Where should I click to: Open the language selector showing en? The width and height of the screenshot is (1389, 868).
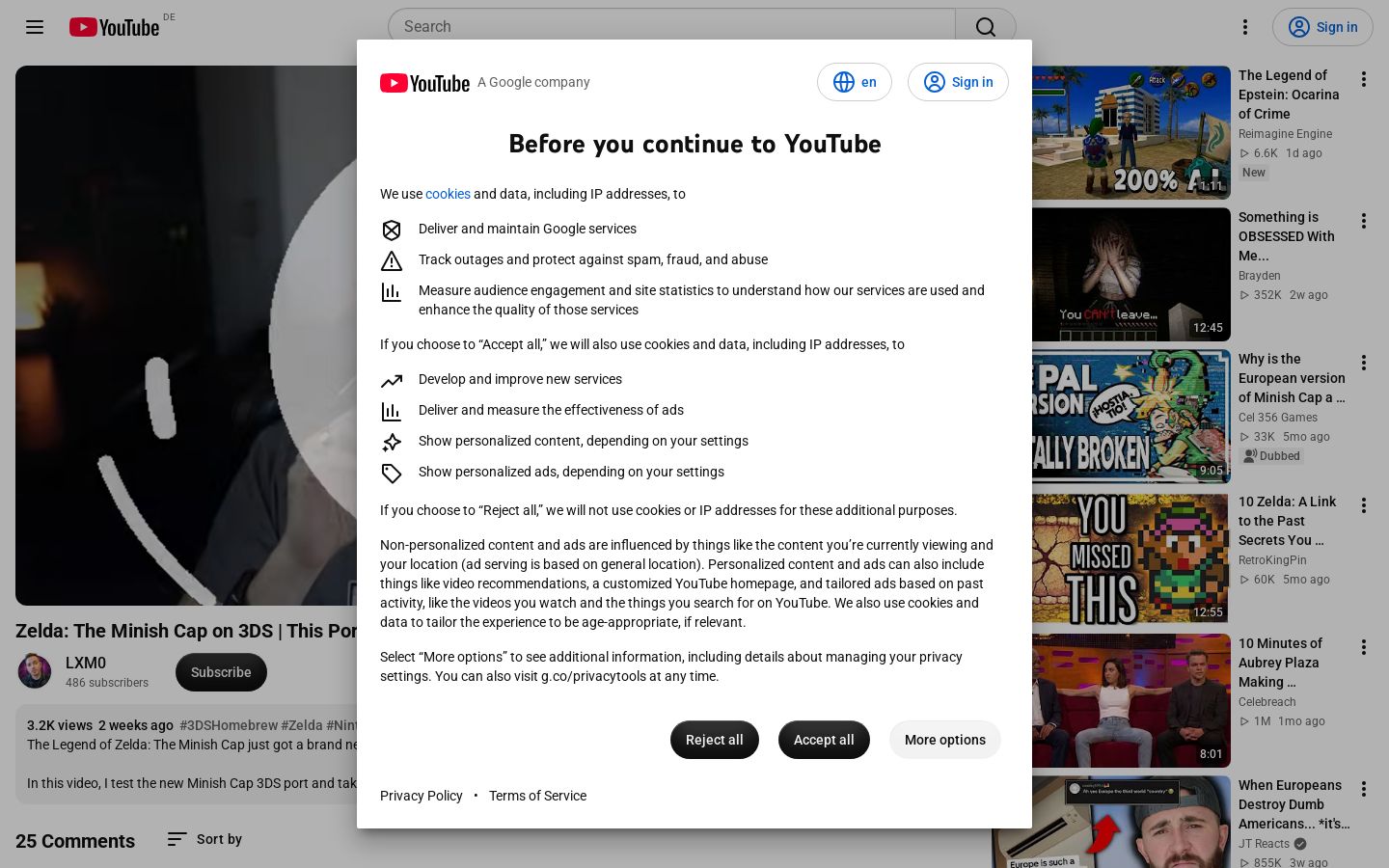(855, 82)
